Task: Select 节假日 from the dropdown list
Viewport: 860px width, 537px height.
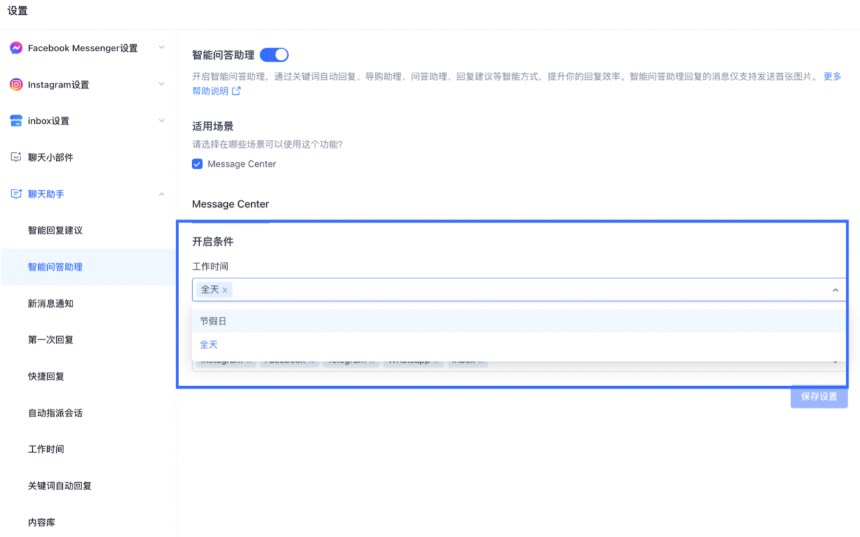Action: point(213,321)
